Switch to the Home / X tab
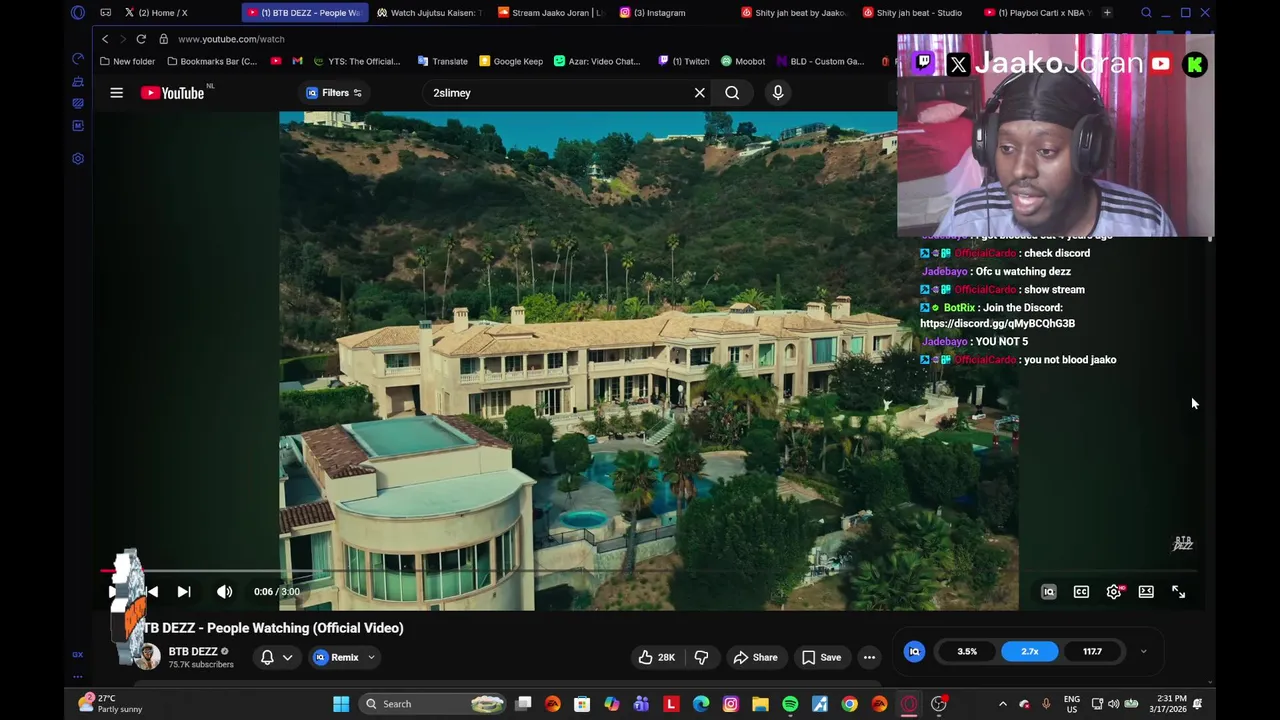The image size is (1280, 720). [x=163, y=13]
